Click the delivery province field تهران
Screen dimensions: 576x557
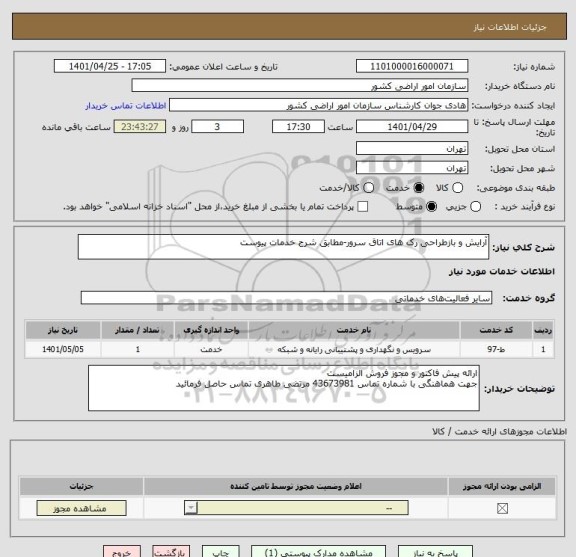tap(412, 148)
